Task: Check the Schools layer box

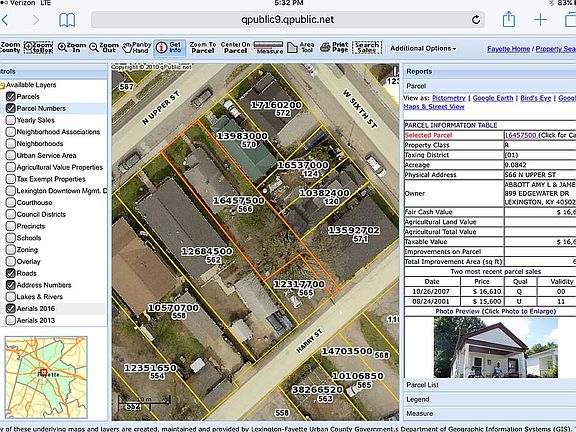Action: click(11, 238)
